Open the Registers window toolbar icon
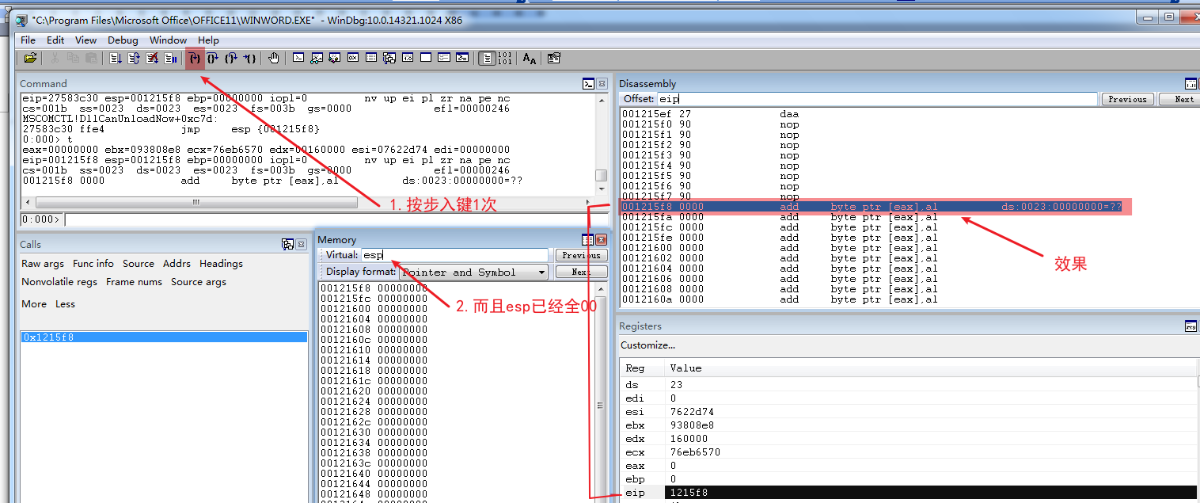The width and height of the screenshot is (1200, 503). tap(352, 58)
